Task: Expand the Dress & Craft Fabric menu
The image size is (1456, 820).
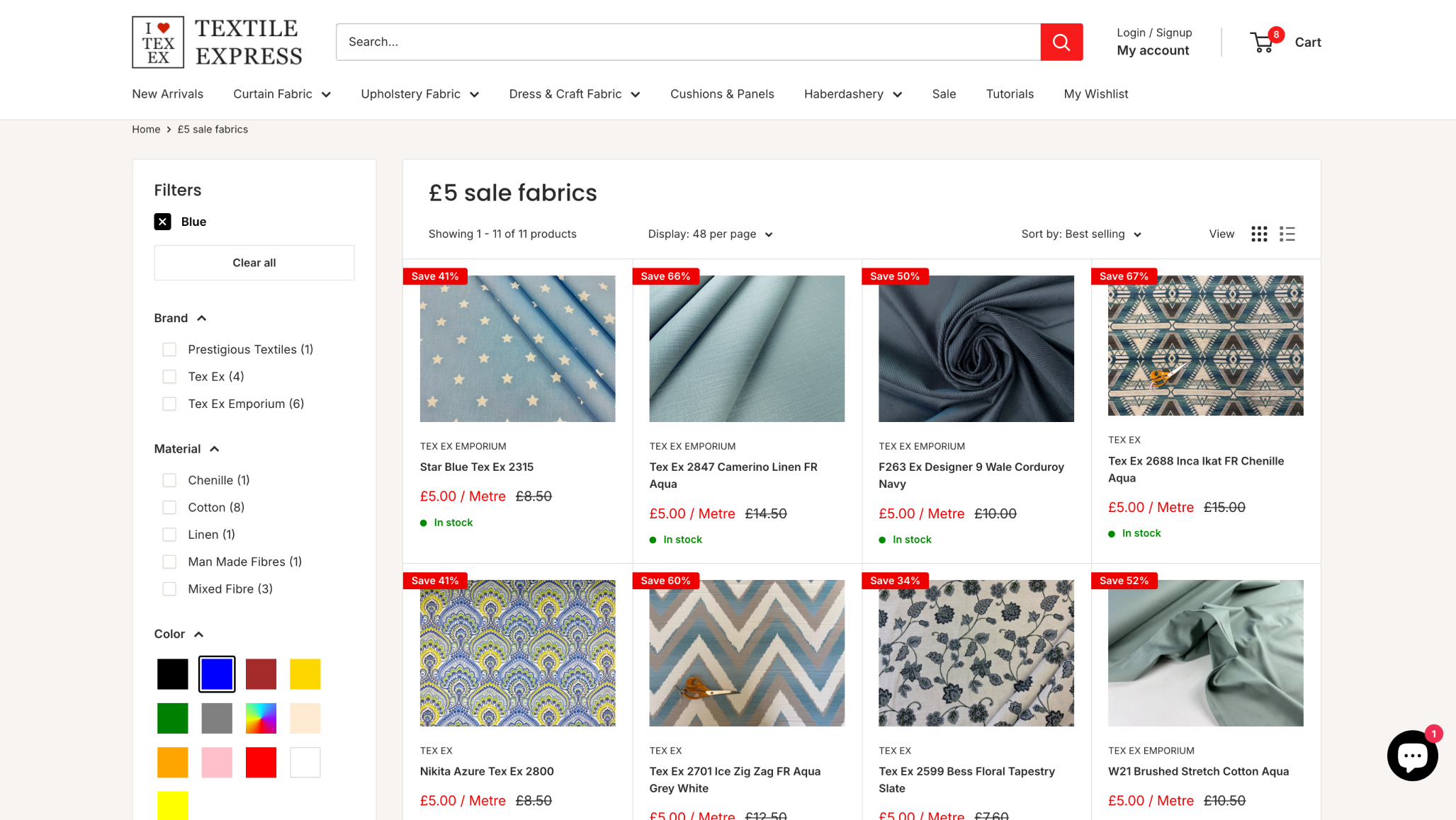Action: (x=575, y=94)
